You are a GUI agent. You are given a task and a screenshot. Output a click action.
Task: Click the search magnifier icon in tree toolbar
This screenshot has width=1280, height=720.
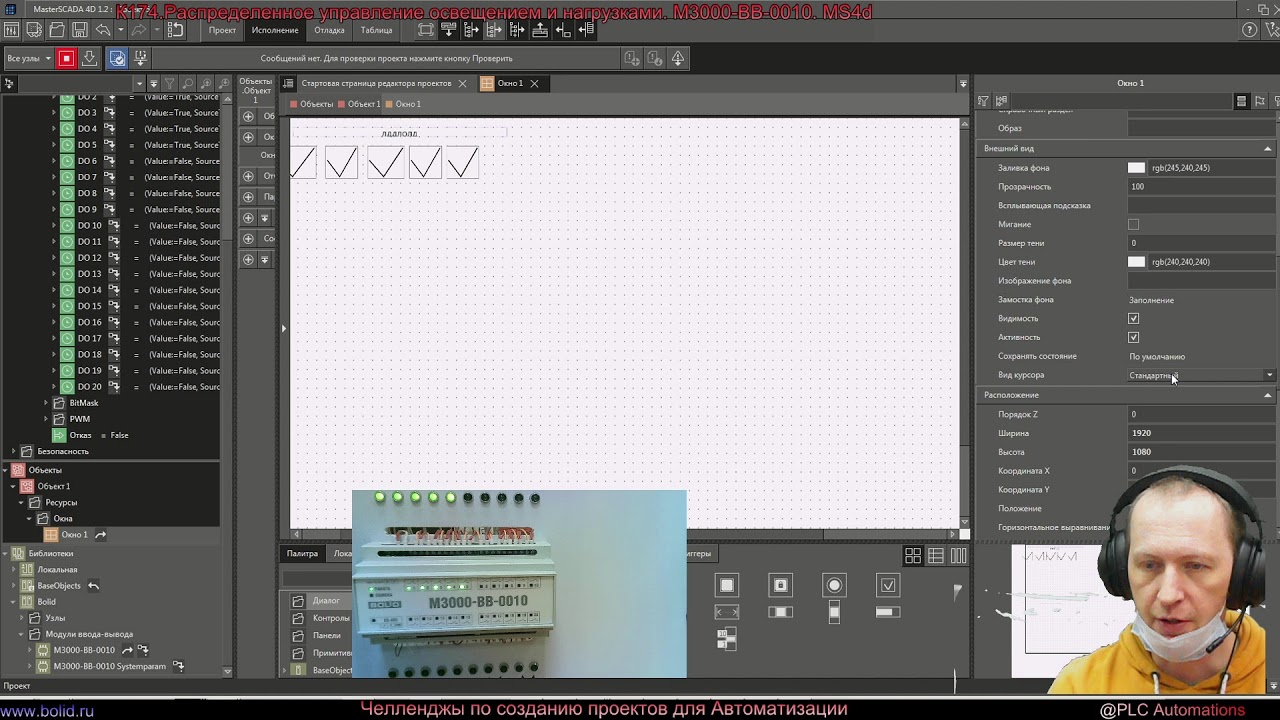pos(187,84)
